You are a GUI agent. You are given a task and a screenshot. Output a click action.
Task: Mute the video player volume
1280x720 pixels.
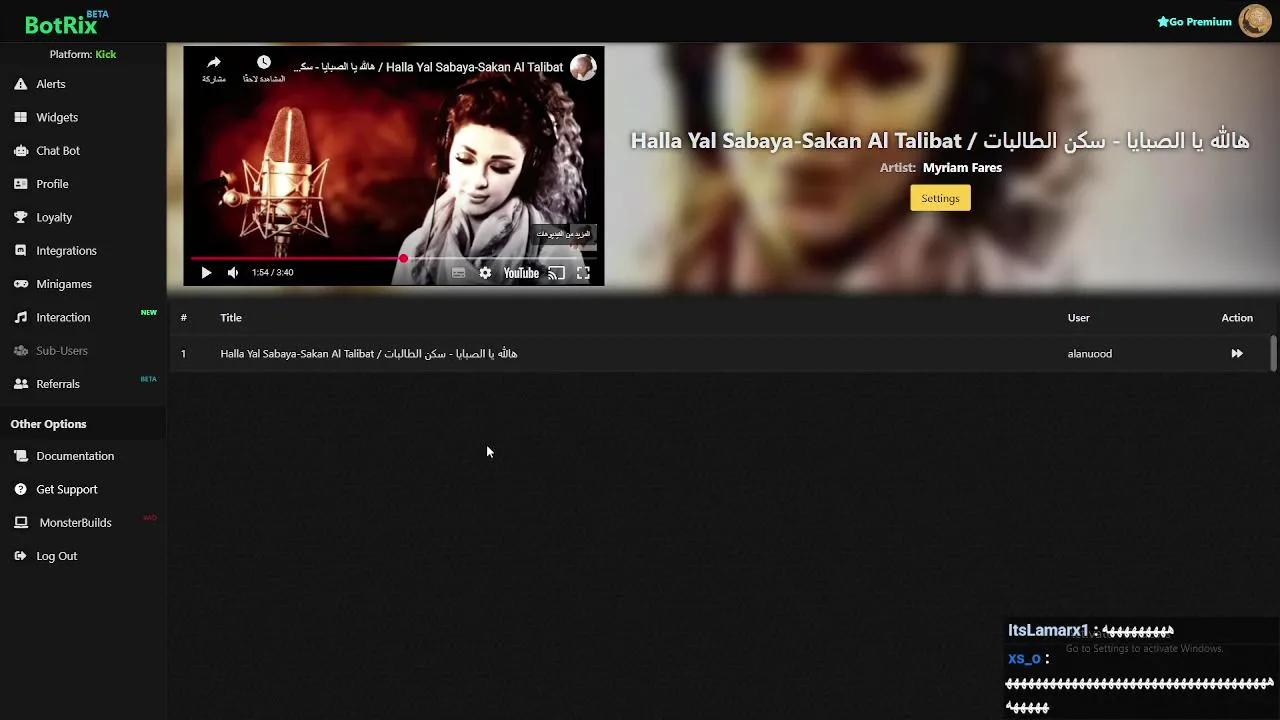[233, 273]
